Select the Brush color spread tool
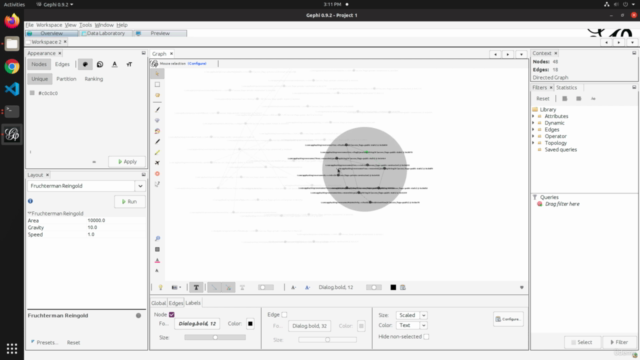Image resolution: width=640 pixels, height=360 pixels. [157, 131]
